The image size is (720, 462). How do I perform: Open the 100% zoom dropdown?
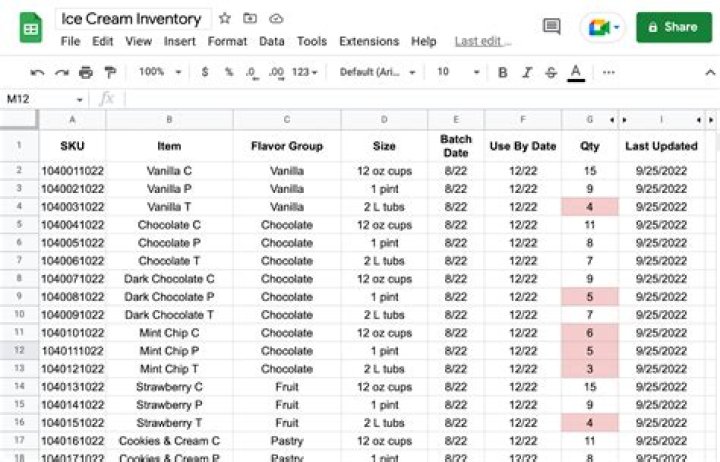160,73
